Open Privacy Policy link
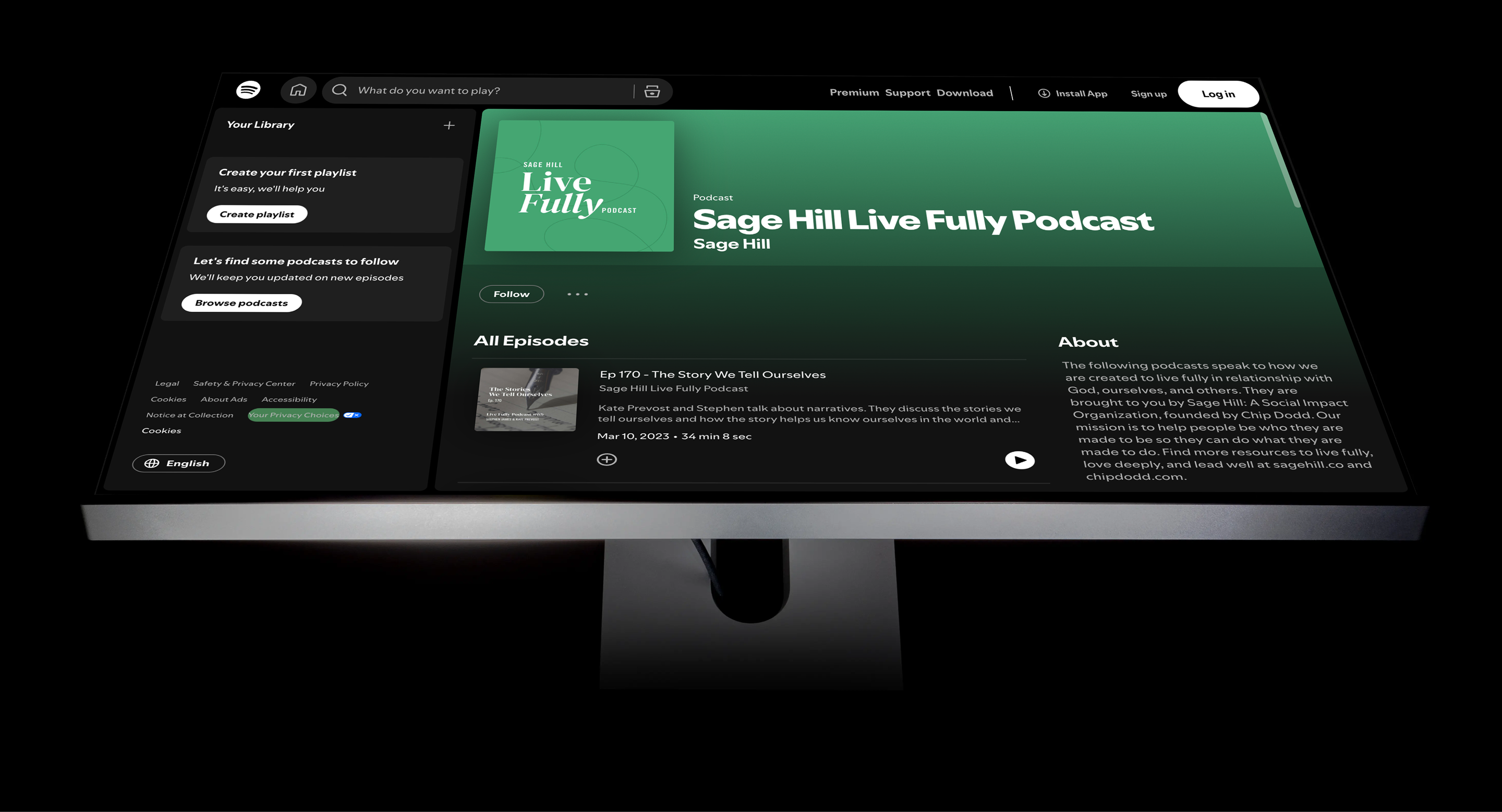Screen dimensions: 1502x812 click(x=340, y=383)
